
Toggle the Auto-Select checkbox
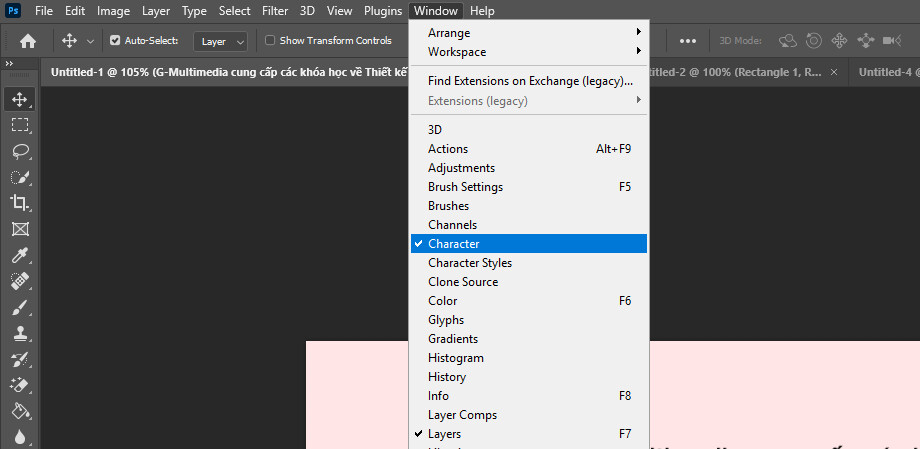coord(115,41)
